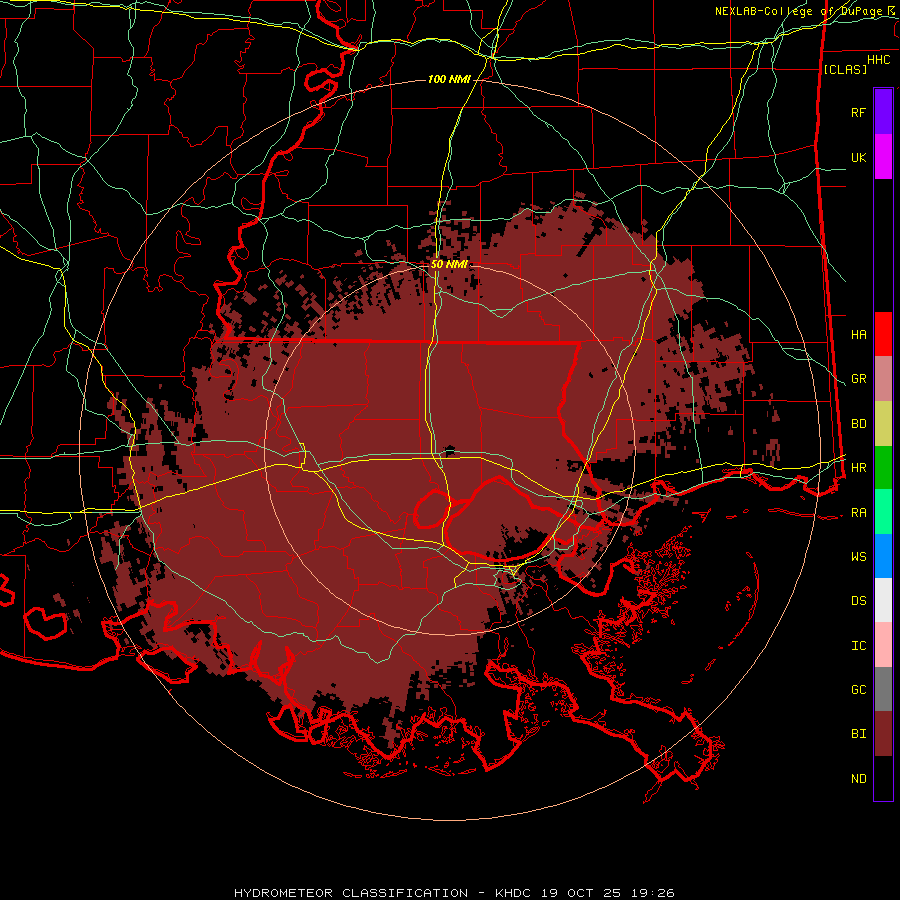900x900 pixels.
Task: Click the 'GC' legend label
Action: pos(858,690)
